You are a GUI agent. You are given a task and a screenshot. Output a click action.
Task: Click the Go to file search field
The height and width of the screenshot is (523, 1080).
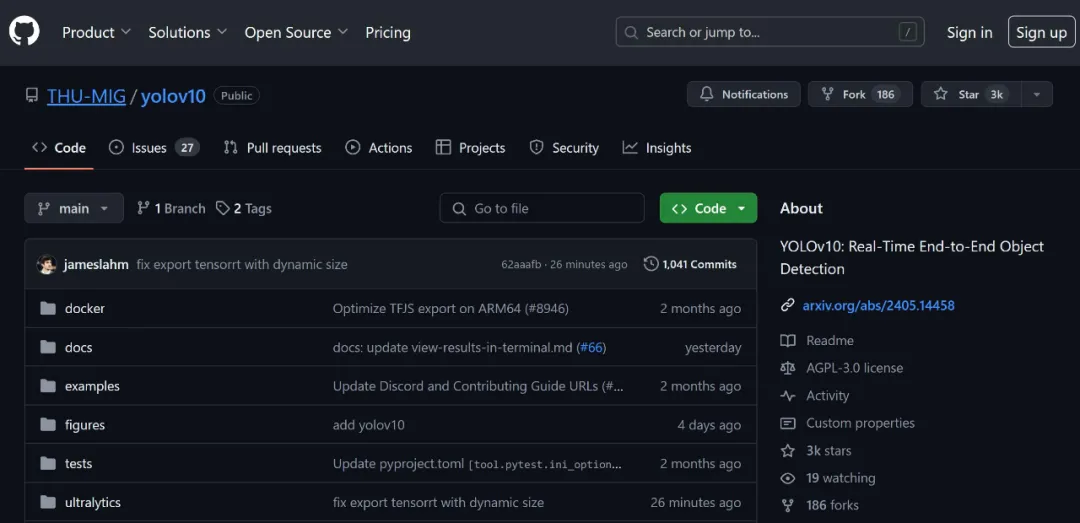(542, 208)
